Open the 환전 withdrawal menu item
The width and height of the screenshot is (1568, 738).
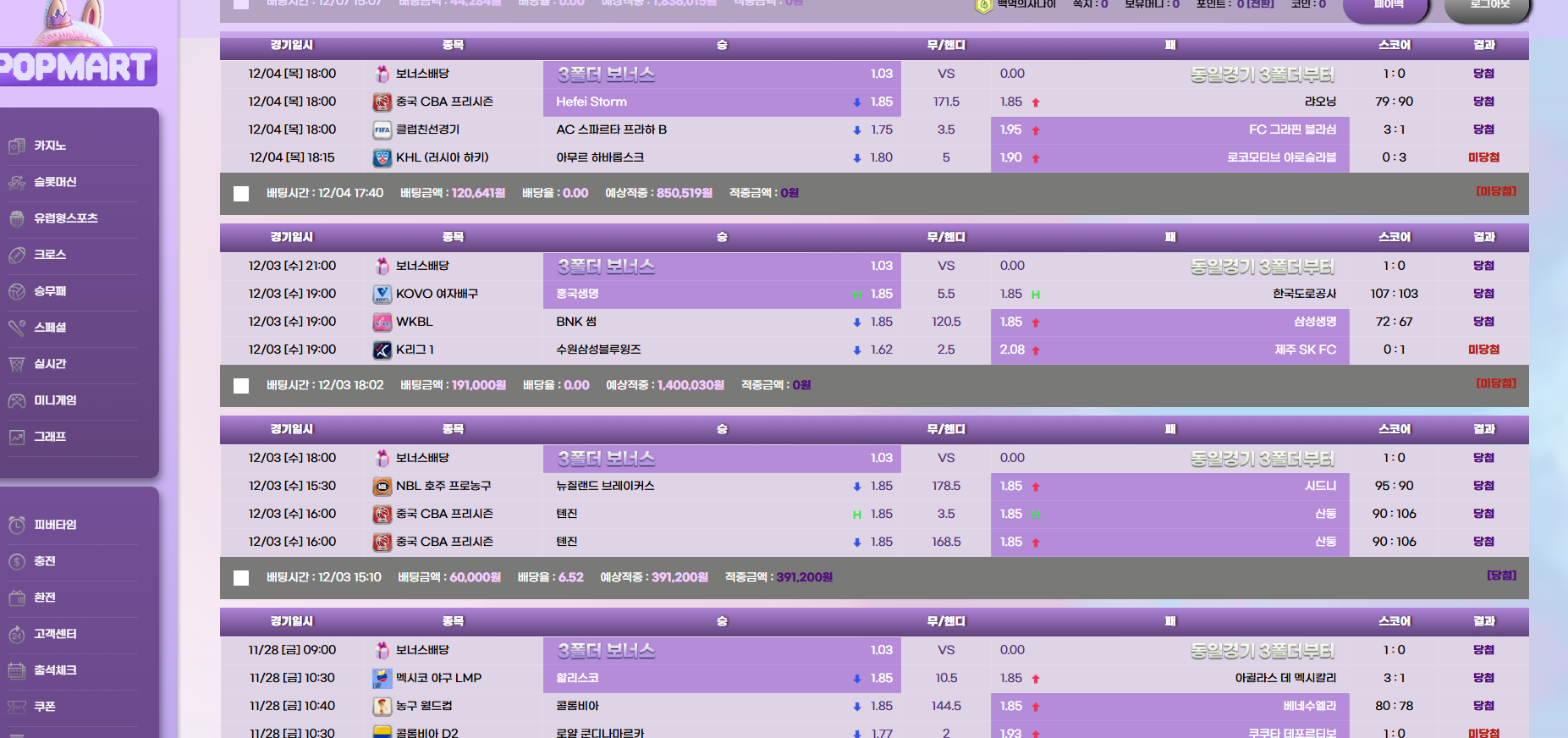pyautogui.click(x=44, y=598)
